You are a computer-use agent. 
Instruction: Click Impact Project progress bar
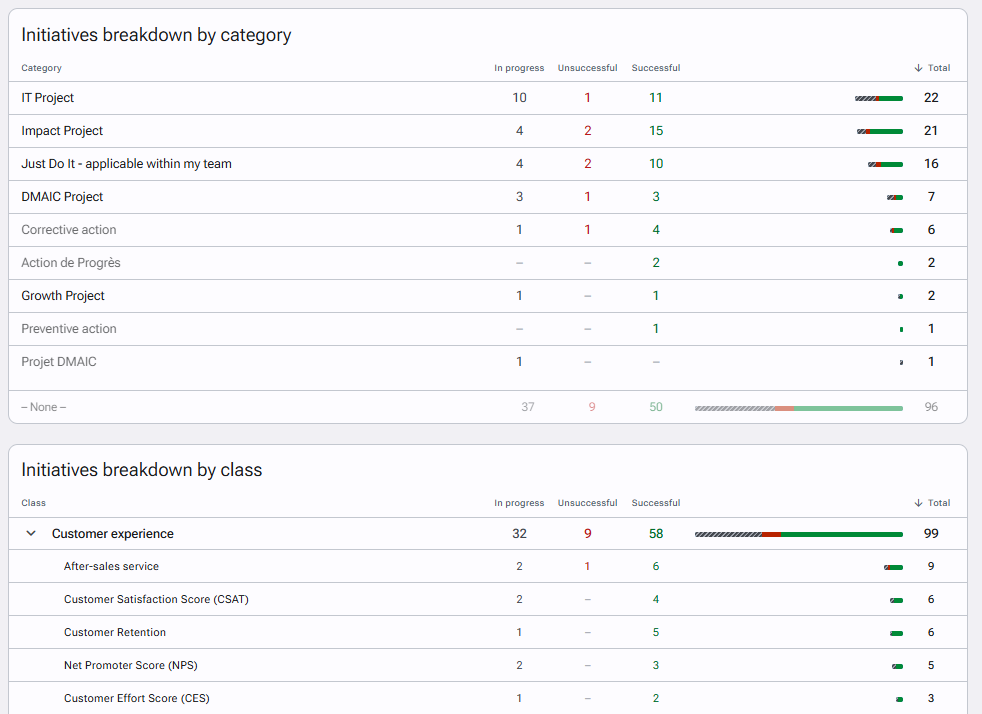coord(880,132)
